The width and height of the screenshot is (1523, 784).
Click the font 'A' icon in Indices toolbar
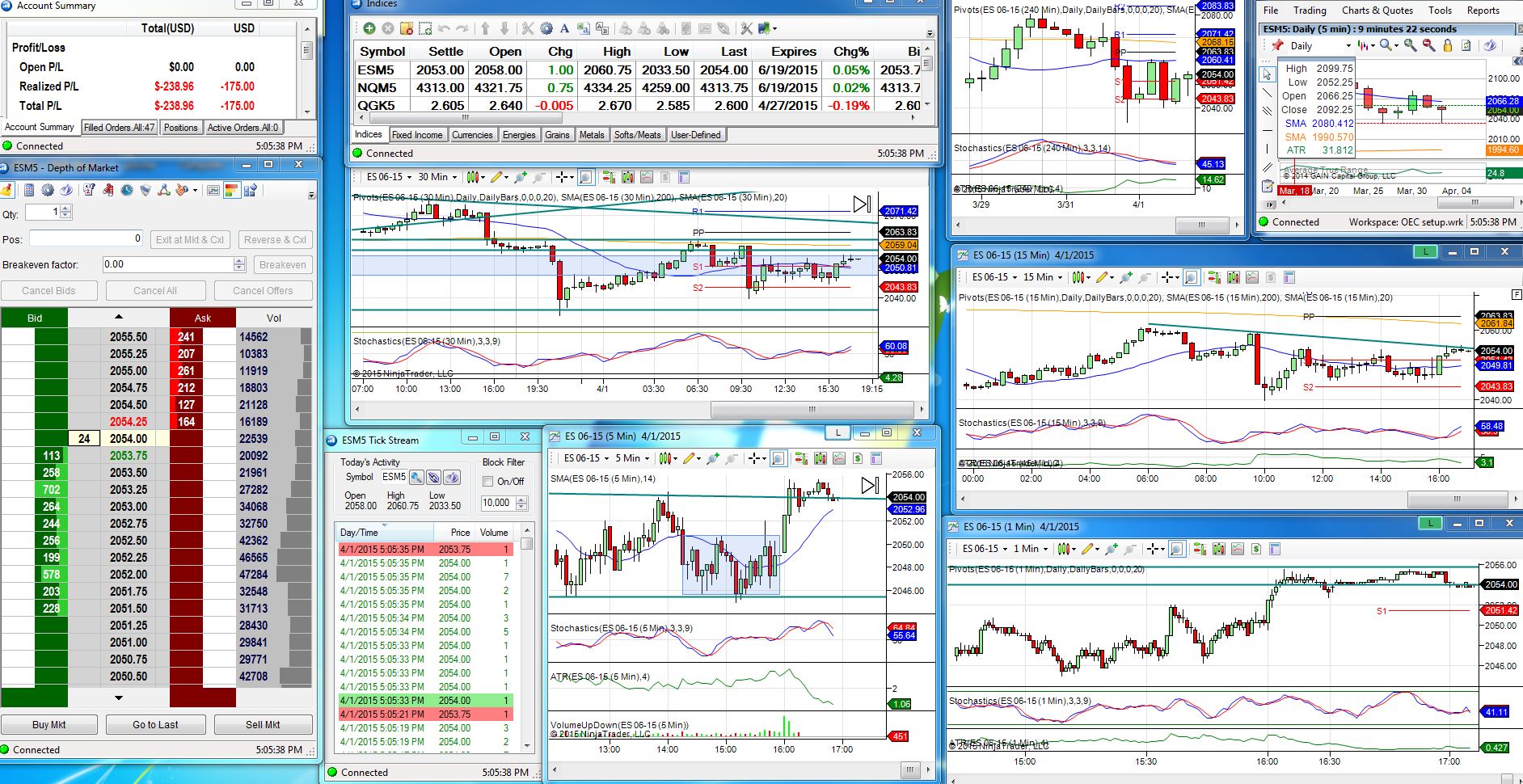pos(564,28)
